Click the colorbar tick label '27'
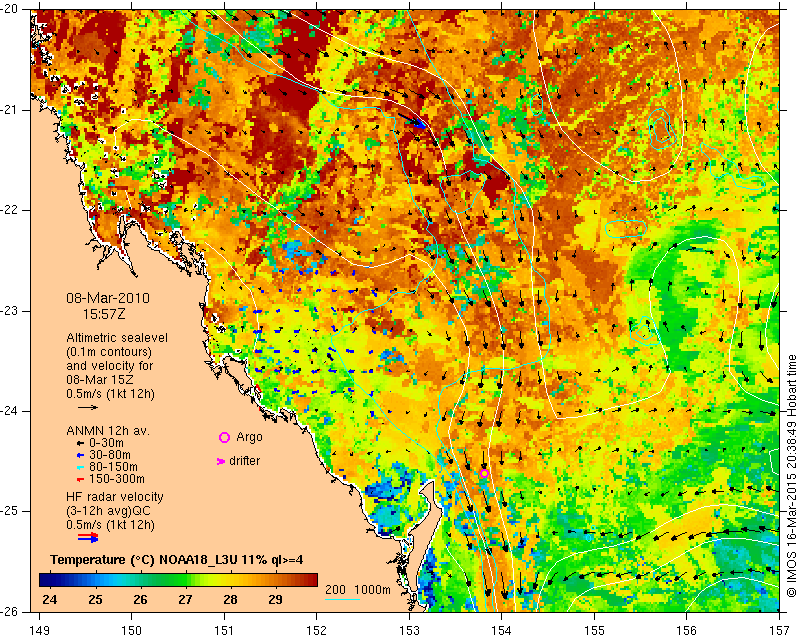This screenshot has height=640, width=800. click(x=185, y=599)
